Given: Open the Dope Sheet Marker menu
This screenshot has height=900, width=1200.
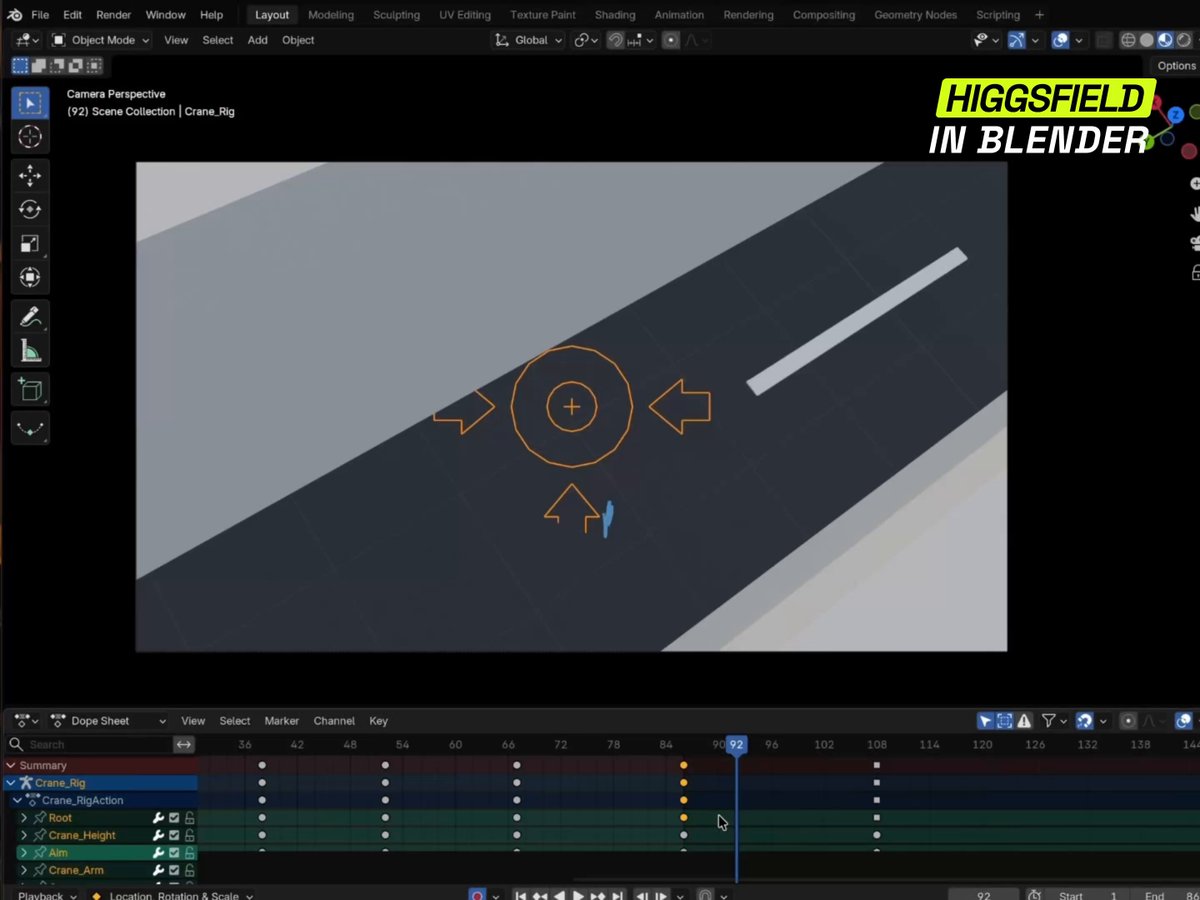Looking at the screenshot, I should click(x=281, y=721).
